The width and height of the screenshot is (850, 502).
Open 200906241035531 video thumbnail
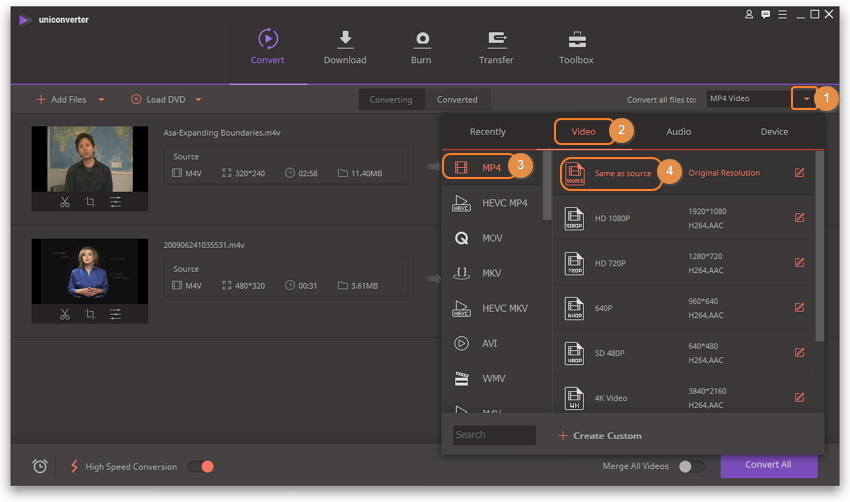click(x=90, y=271)
